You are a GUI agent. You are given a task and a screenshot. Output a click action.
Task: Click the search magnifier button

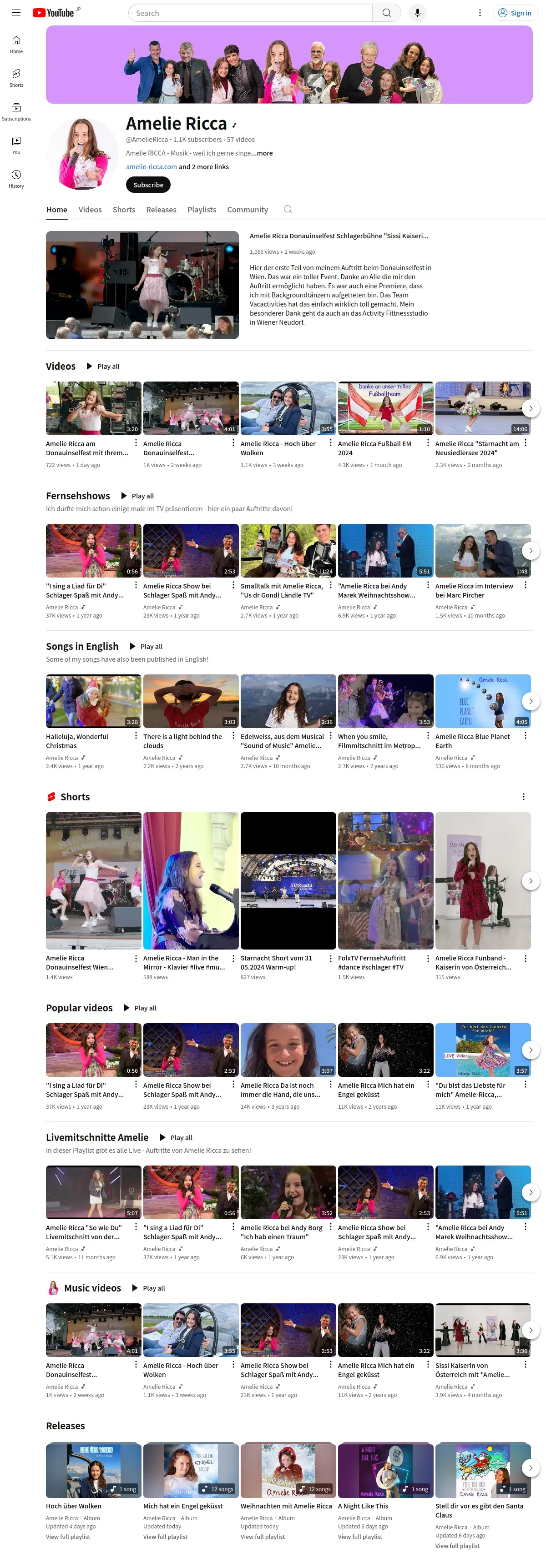point(386,13)
